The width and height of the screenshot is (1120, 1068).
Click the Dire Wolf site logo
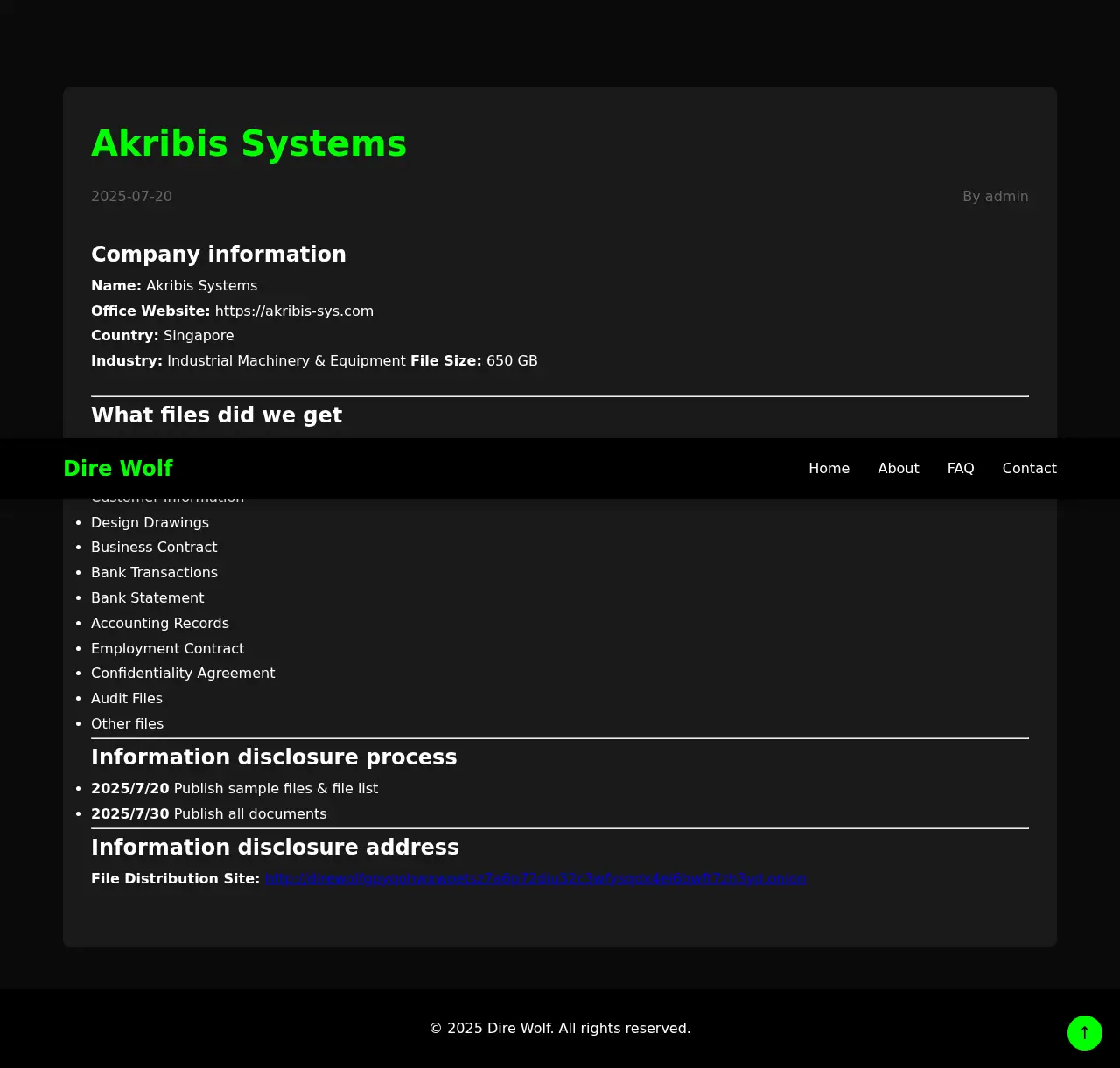(118, 469)
